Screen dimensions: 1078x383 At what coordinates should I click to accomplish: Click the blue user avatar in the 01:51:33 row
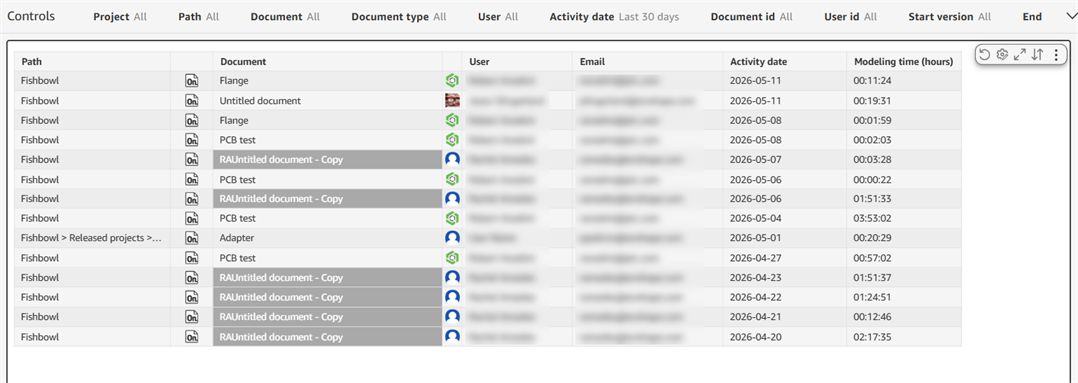click(452, 199)
